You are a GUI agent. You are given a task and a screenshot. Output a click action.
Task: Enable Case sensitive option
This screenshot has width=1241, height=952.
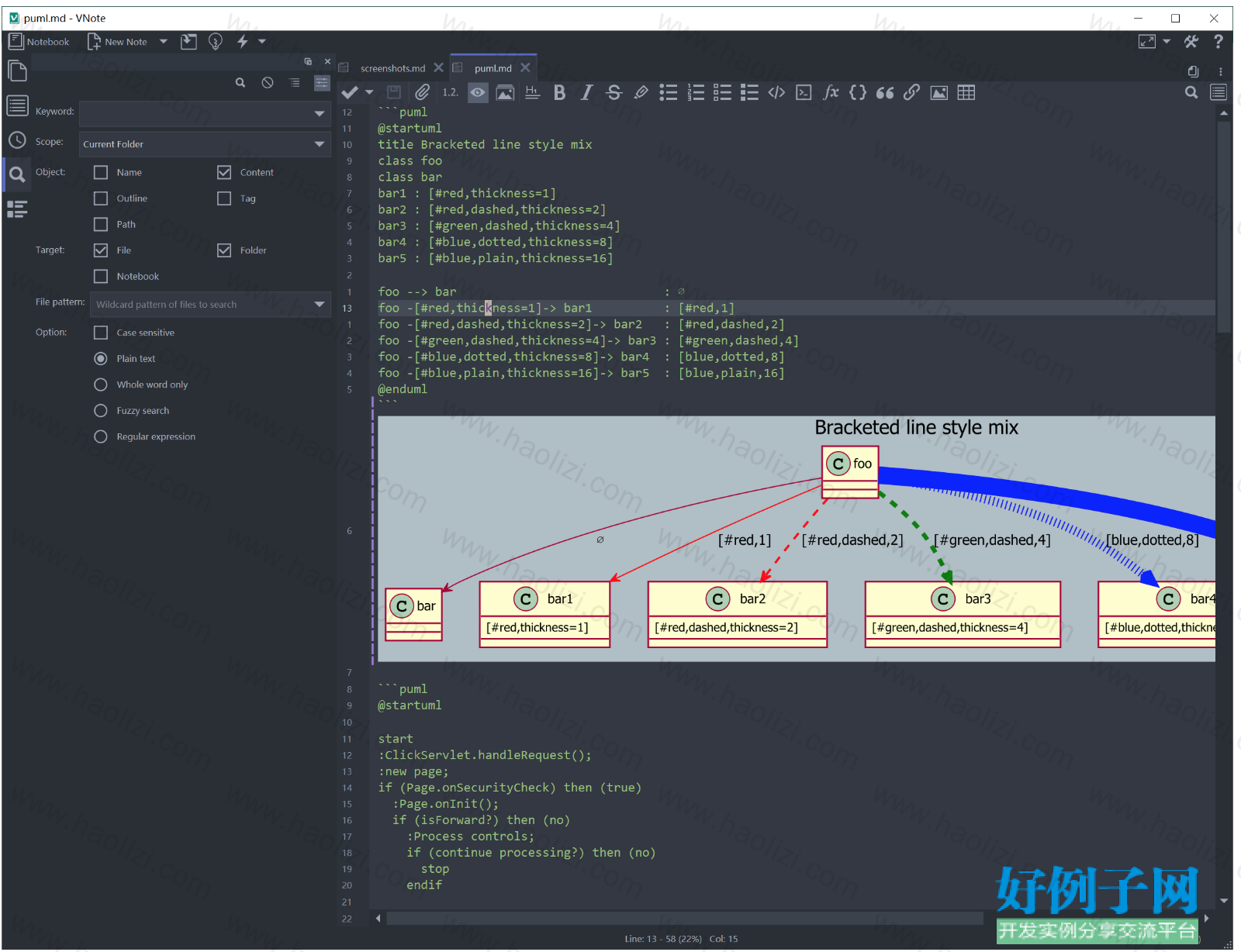101,333
